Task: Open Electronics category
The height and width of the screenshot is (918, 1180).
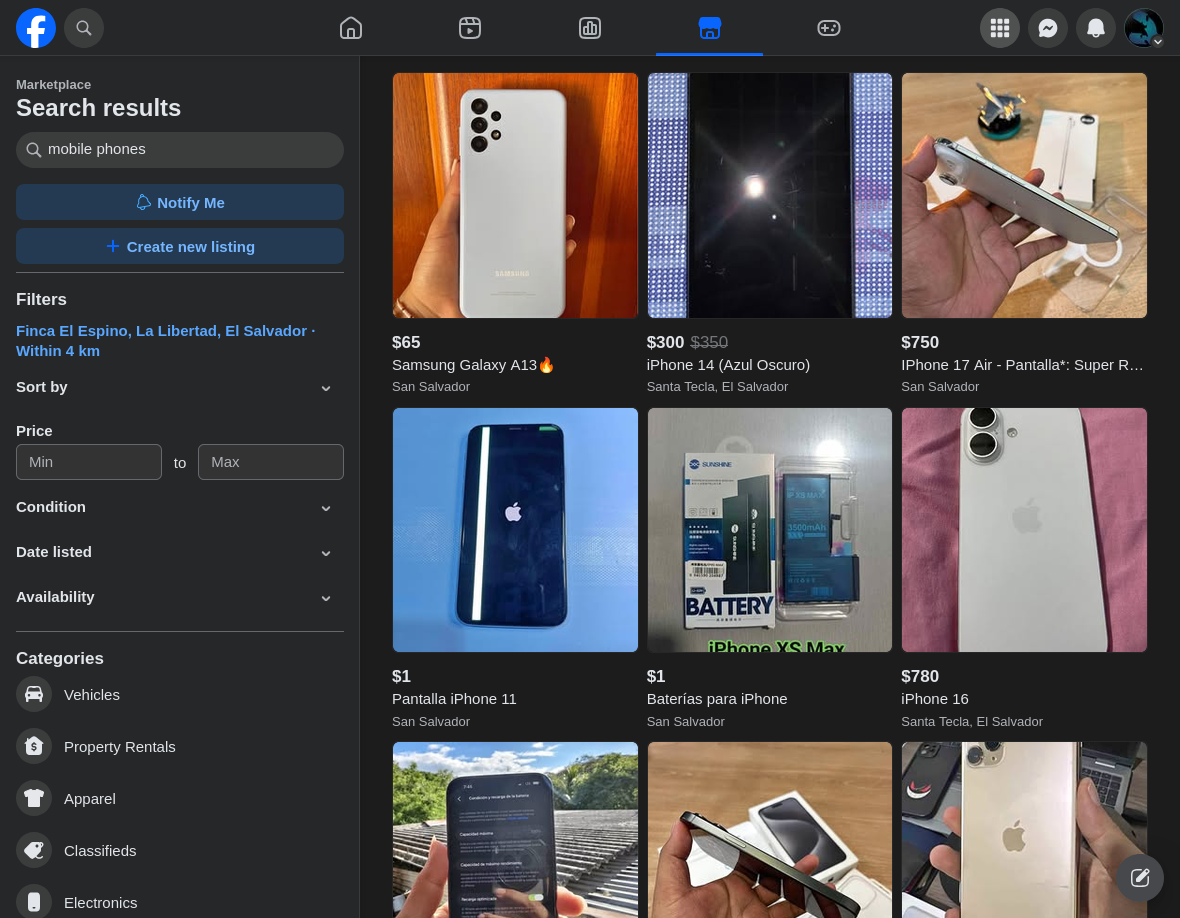Action: (x=180, y=902)
